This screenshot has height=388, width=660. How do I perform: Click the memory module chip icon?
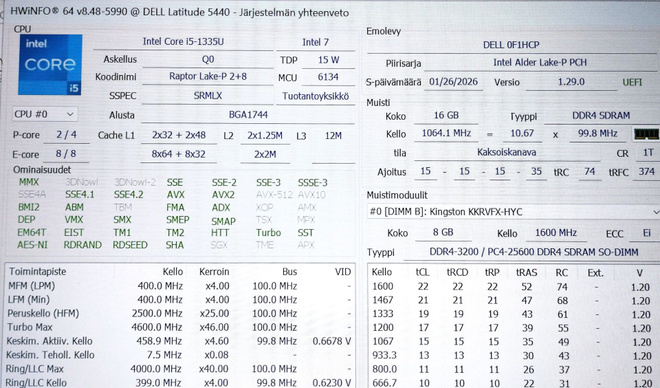[x=646, y=134]
